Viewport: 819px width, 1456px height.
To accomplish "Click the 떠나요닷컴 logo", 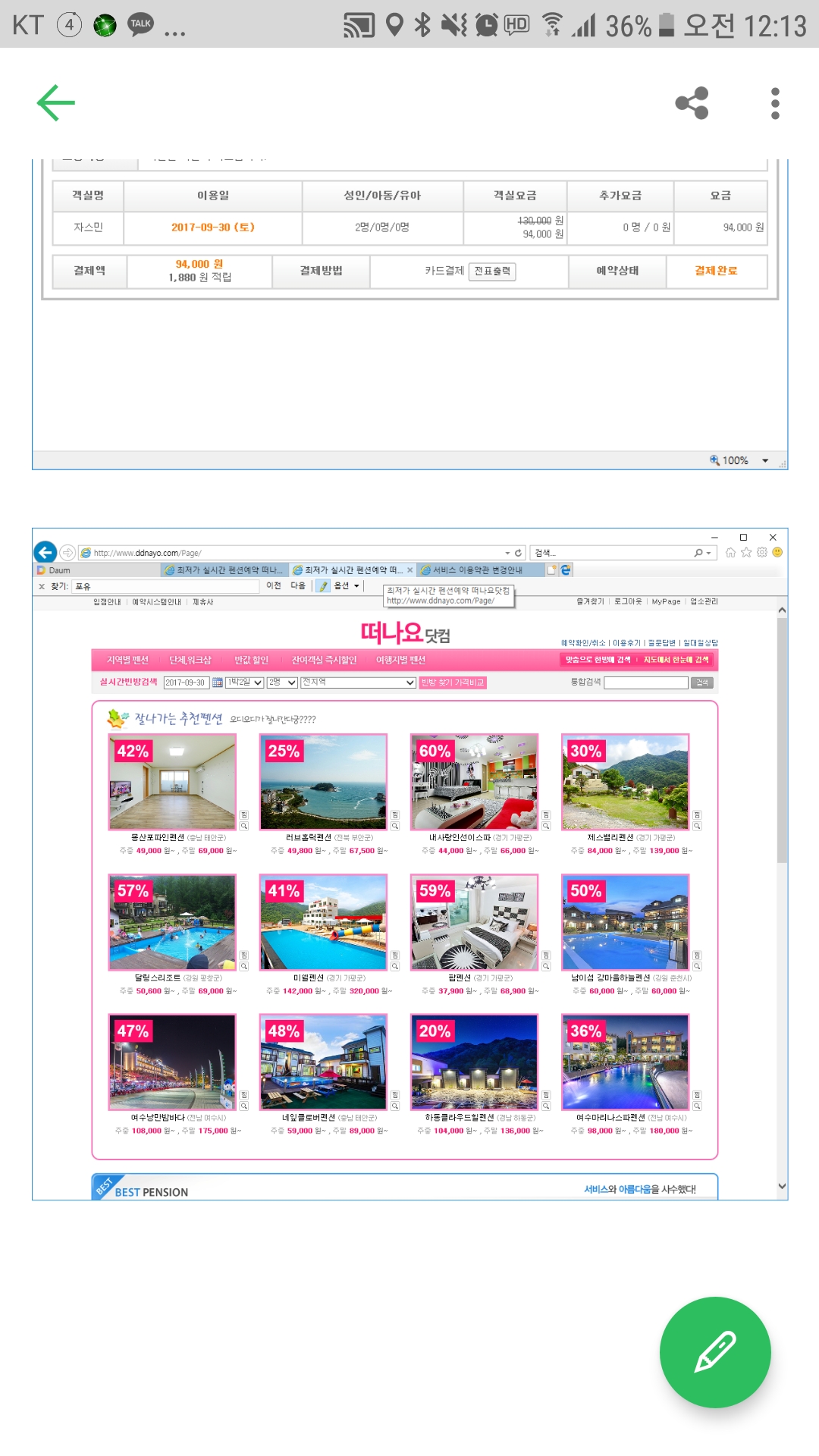I will point(405,633).
